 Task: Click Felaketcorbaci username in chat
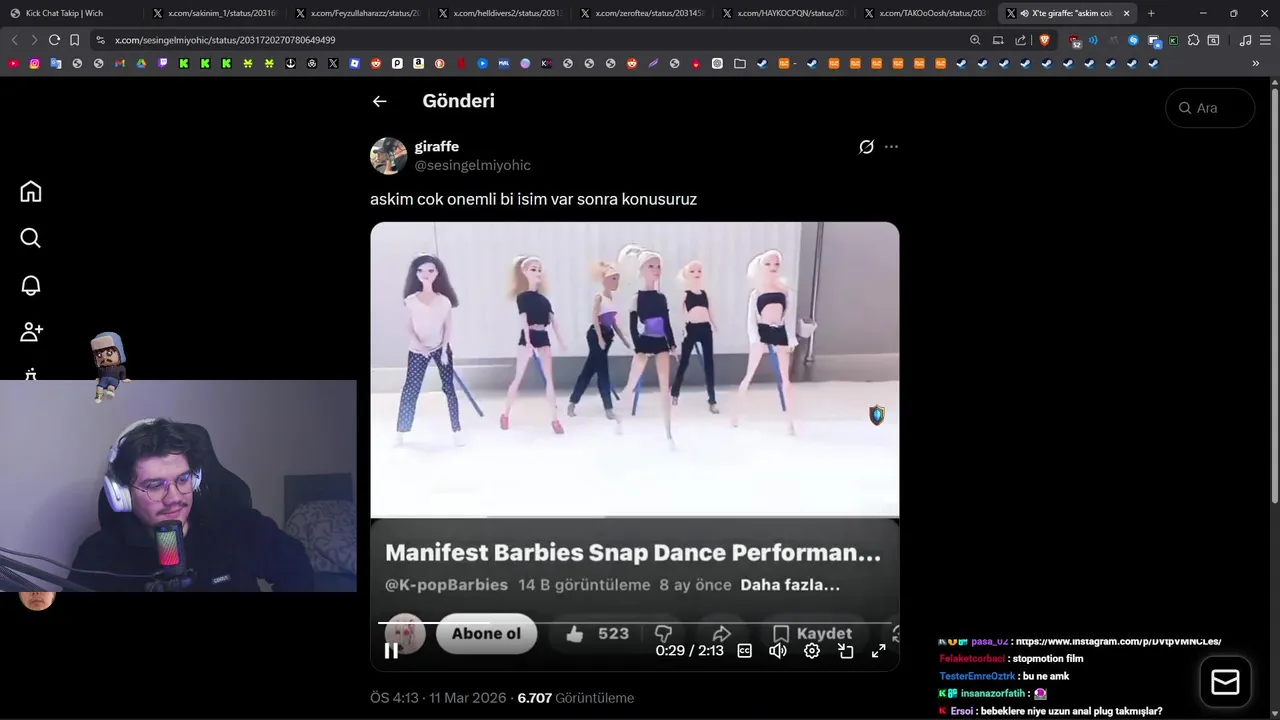pyautogui.click(x=972, y=659)
